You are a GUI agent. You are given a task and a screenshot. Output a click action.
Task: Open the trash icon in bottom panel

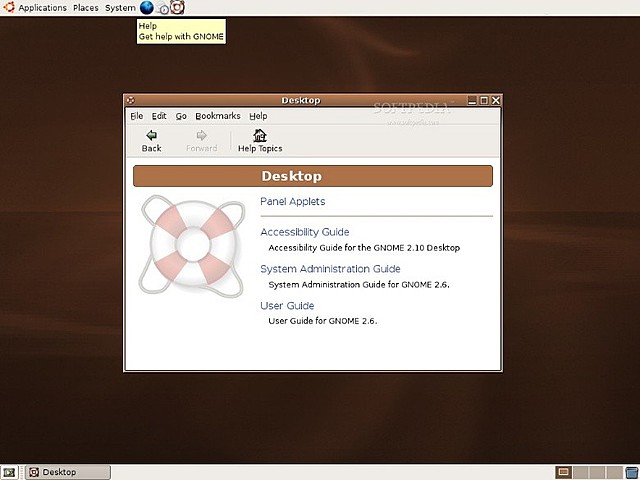point(631,472)
